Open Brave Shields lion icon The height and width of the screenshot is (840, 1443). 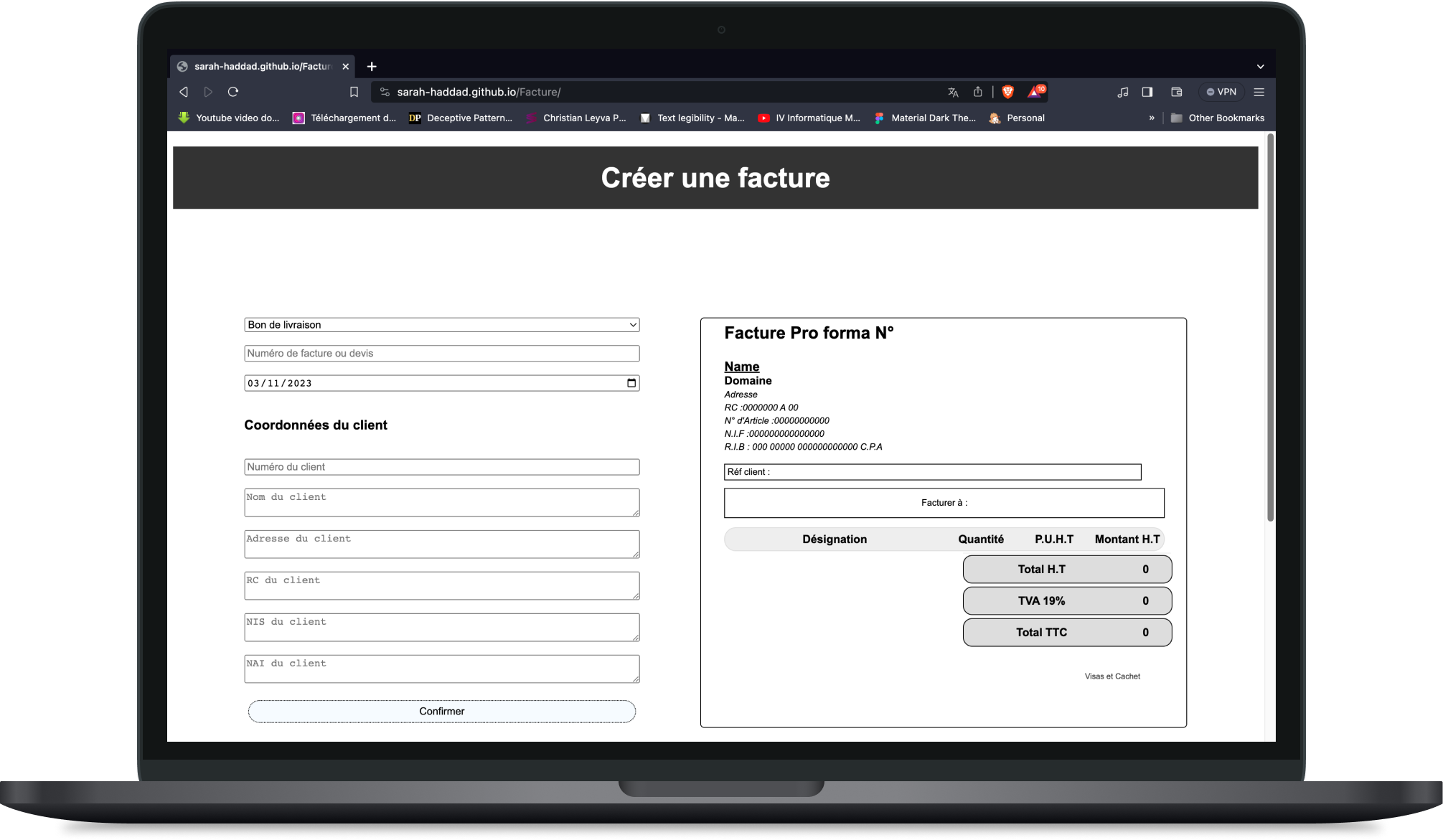[1007, 92]
